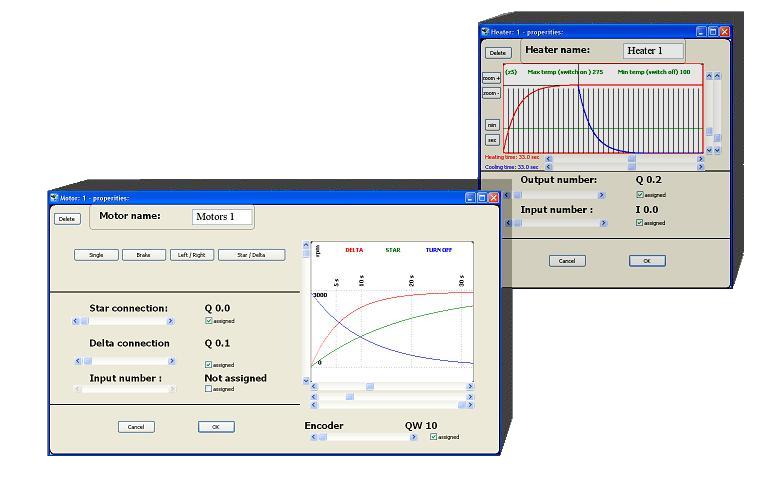Image resolution: width=780 pixels, height=478 pixels.
Task: Delete the motor using Delete button
Action: coord(66,218)
